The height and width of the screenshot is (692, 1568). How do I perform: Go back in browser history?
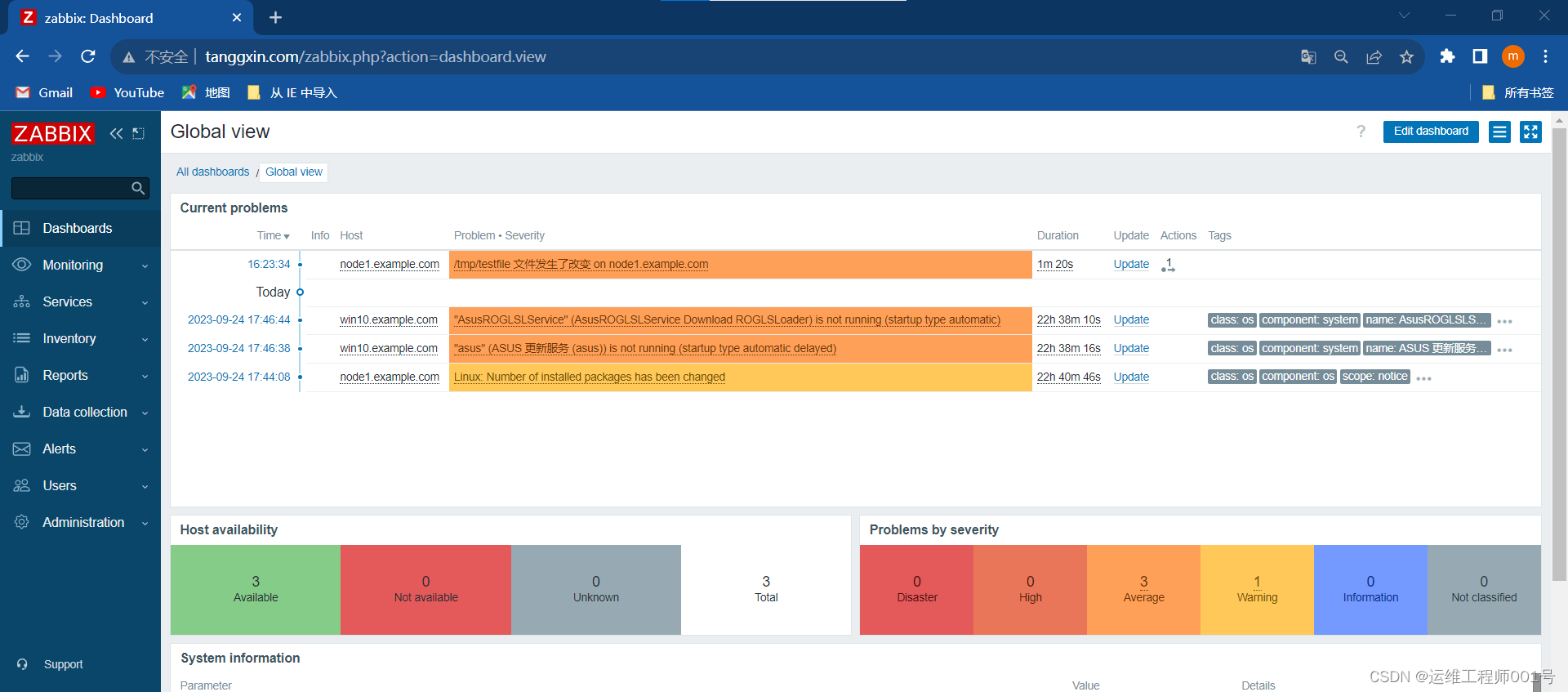click(22, 56)
